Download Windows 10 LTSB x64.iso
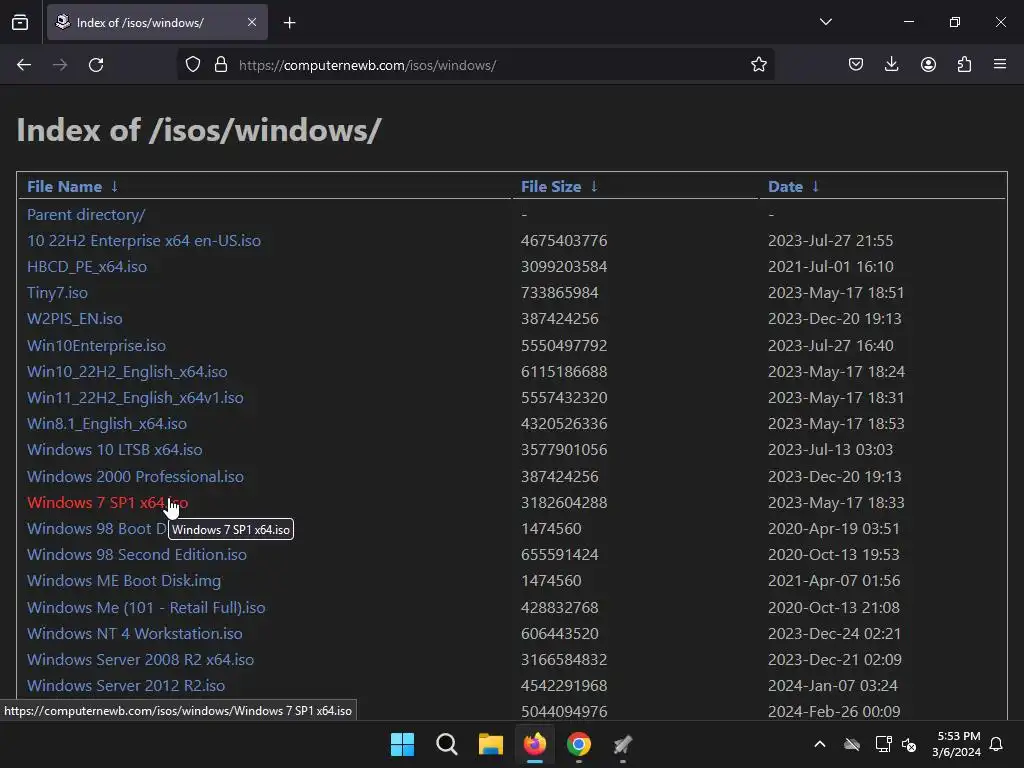This screenshot has height=768, width=1024. 114,450
